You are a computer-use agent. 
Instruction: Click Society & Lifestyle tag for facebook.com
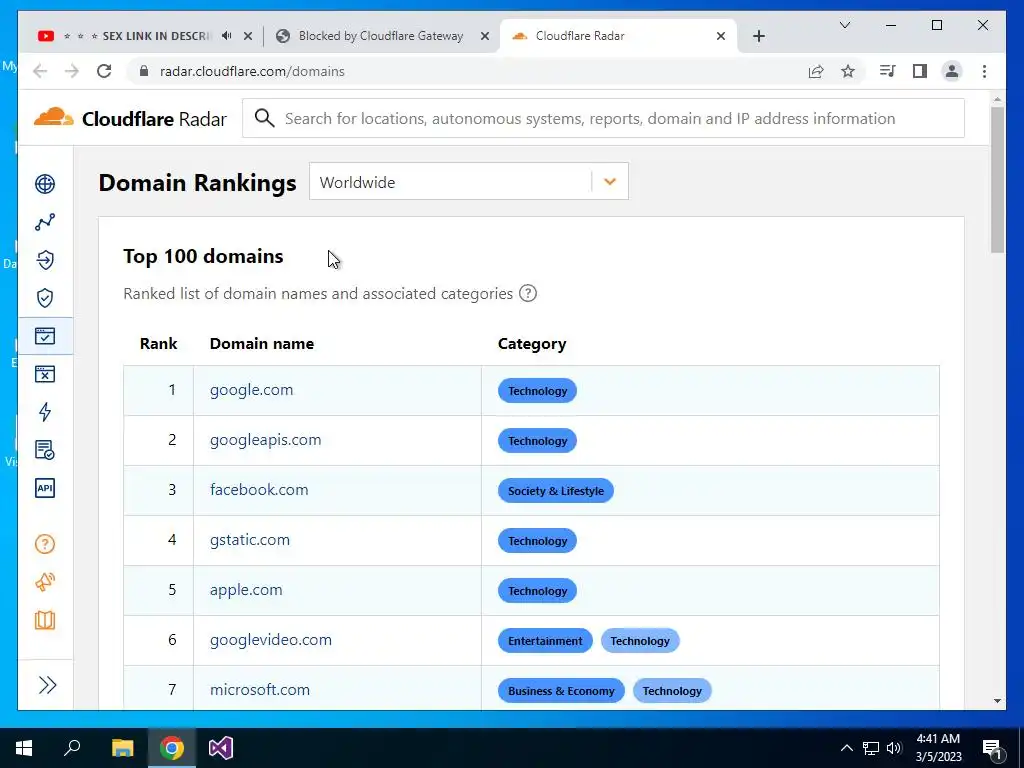556,490
